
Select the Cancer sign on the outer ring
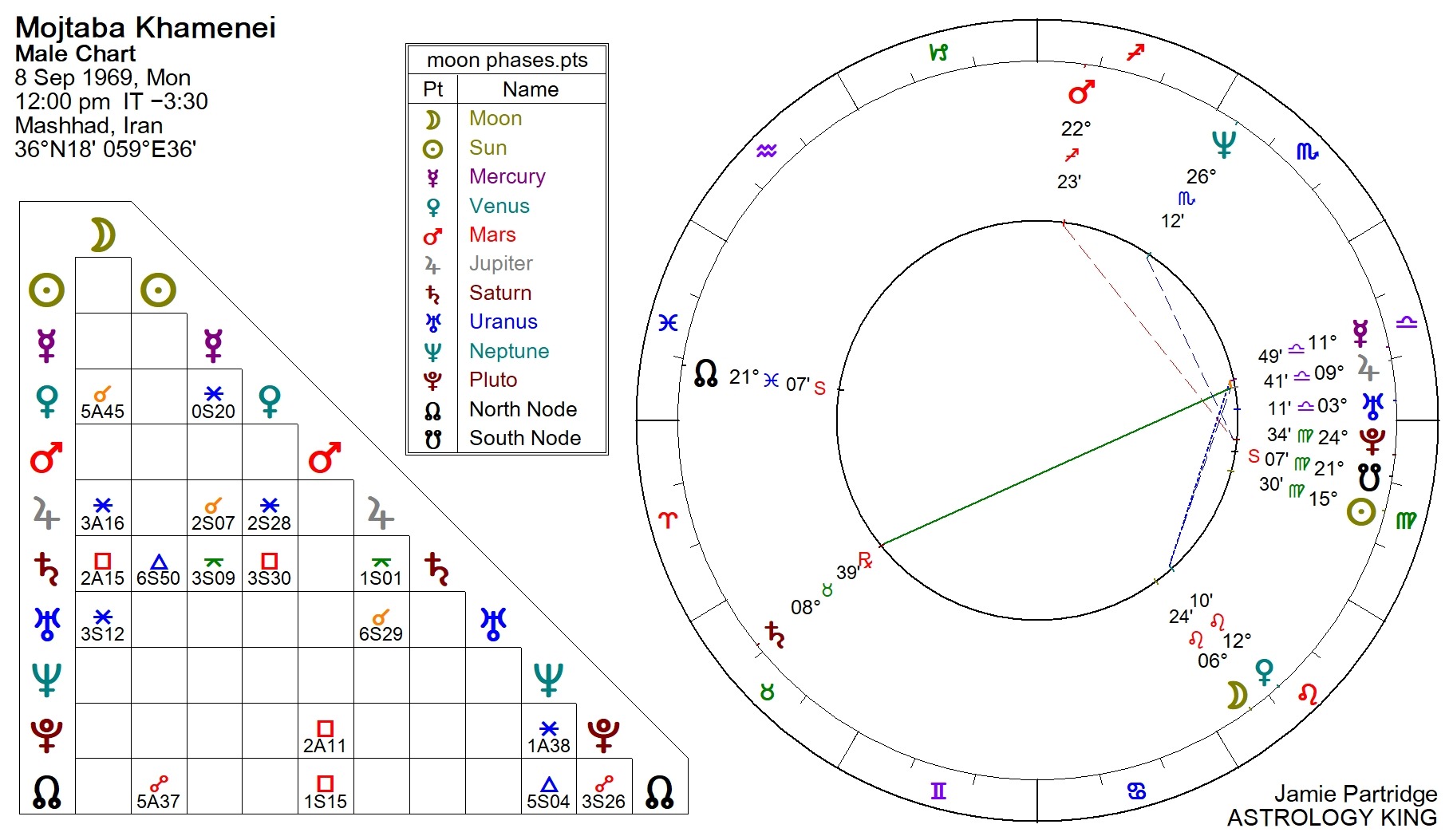[x=1136, y=791]
